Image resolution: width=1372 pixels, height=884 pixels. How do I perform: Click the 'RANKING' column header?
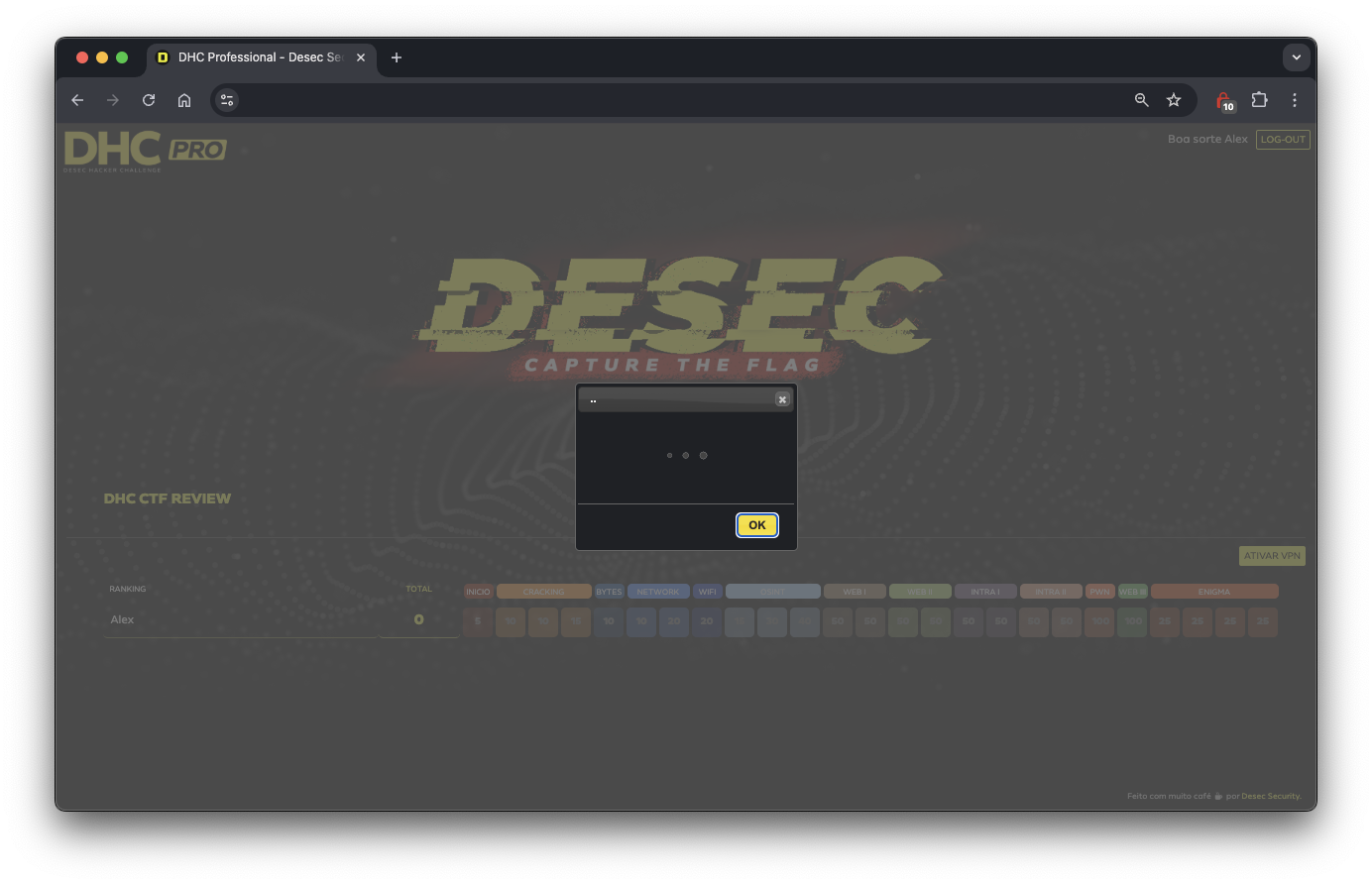pos(128,589)
